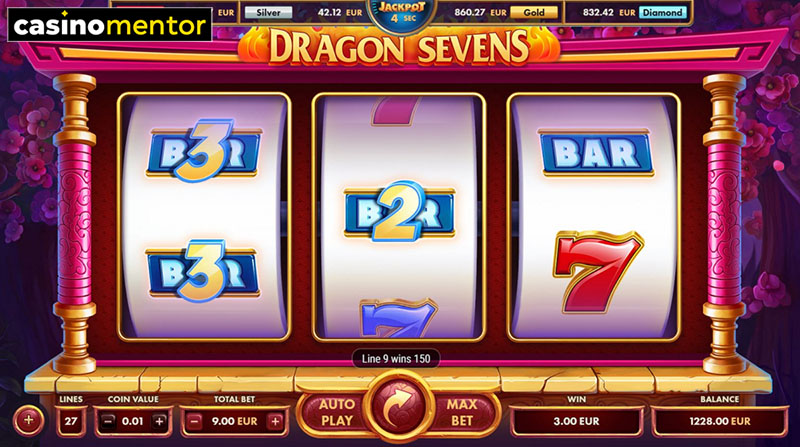Click the red 7 symbol on third reel
Image resolution: width=800 pixels, height=447 pixels.
[596, 272]
